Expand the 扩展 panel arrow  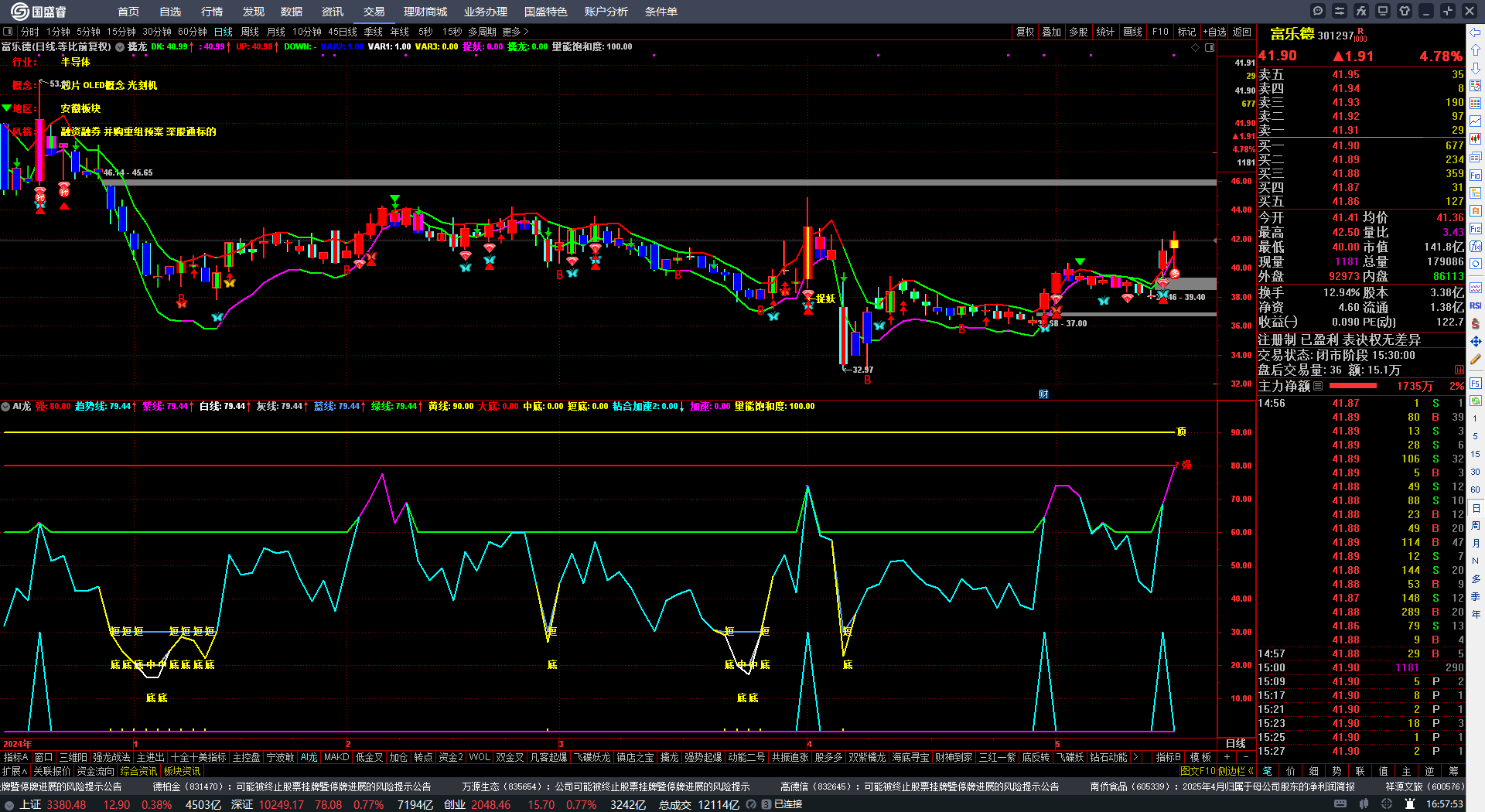15,771
